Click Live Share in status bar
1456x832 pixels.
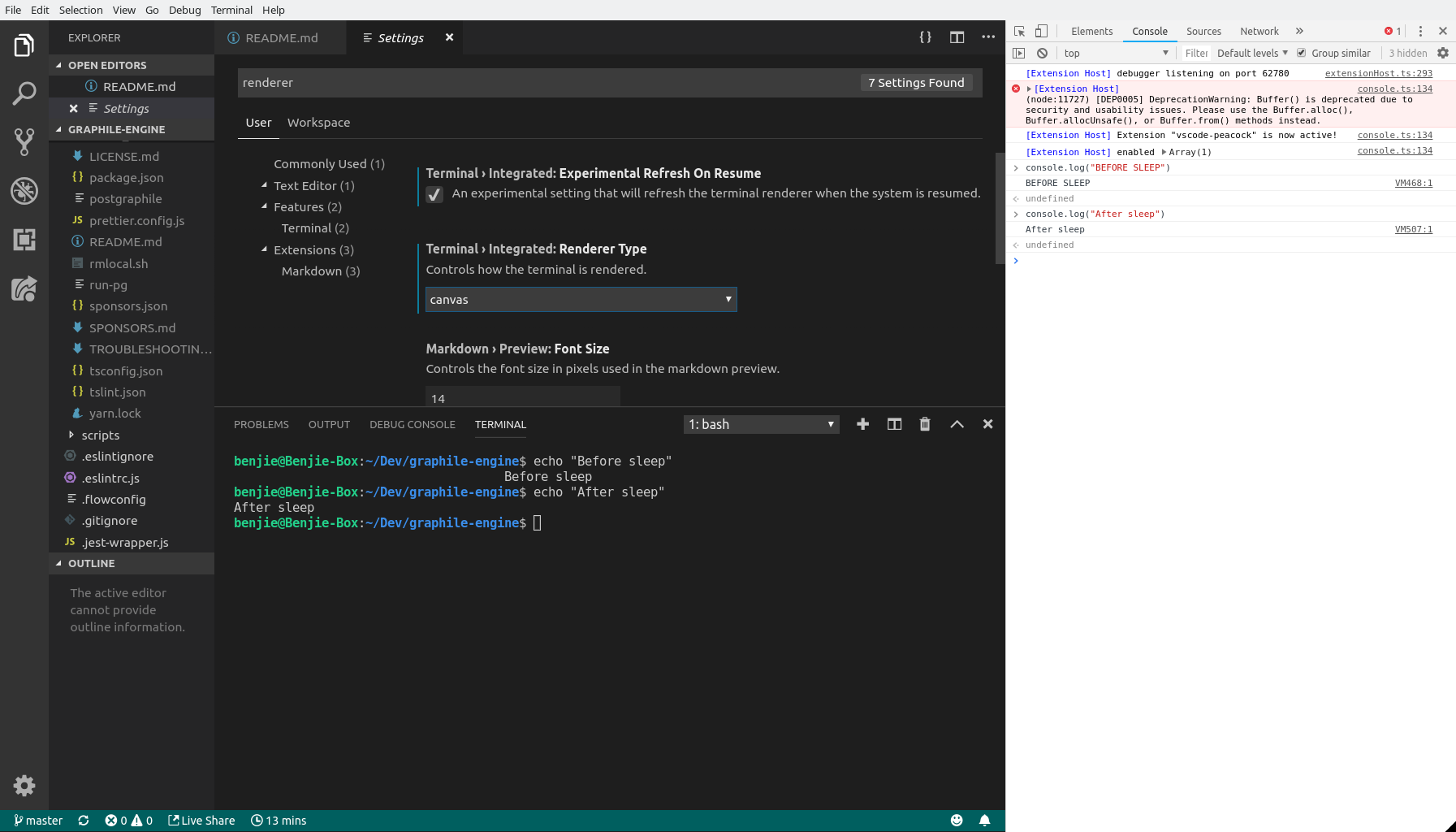[x=201, y=821]
